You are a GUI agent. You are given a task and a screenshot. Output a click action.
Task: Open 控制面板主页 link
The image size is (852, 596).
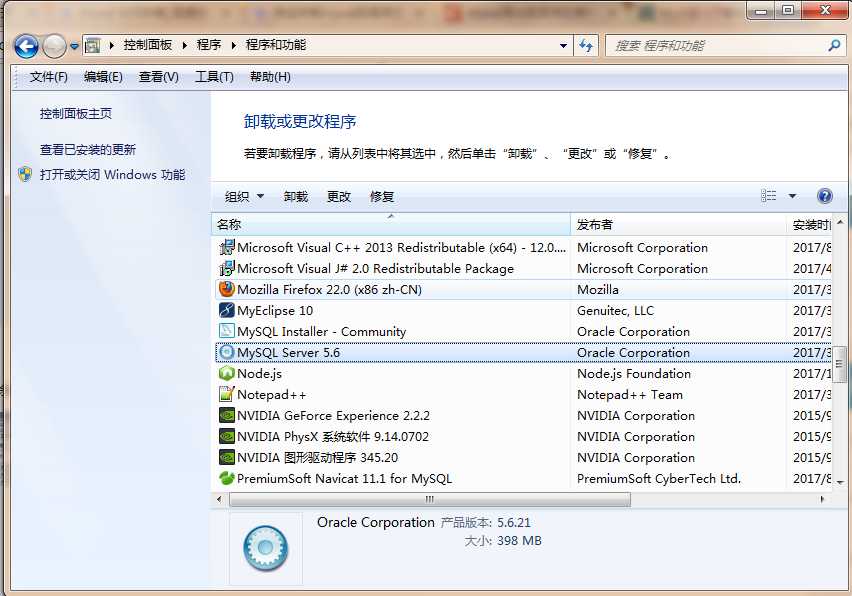(x=76, y=114)
